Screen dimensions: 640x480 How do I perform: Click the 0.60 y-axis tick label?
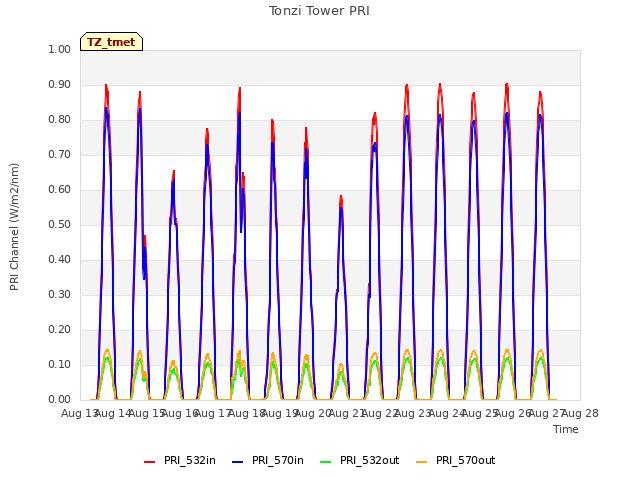60,189
